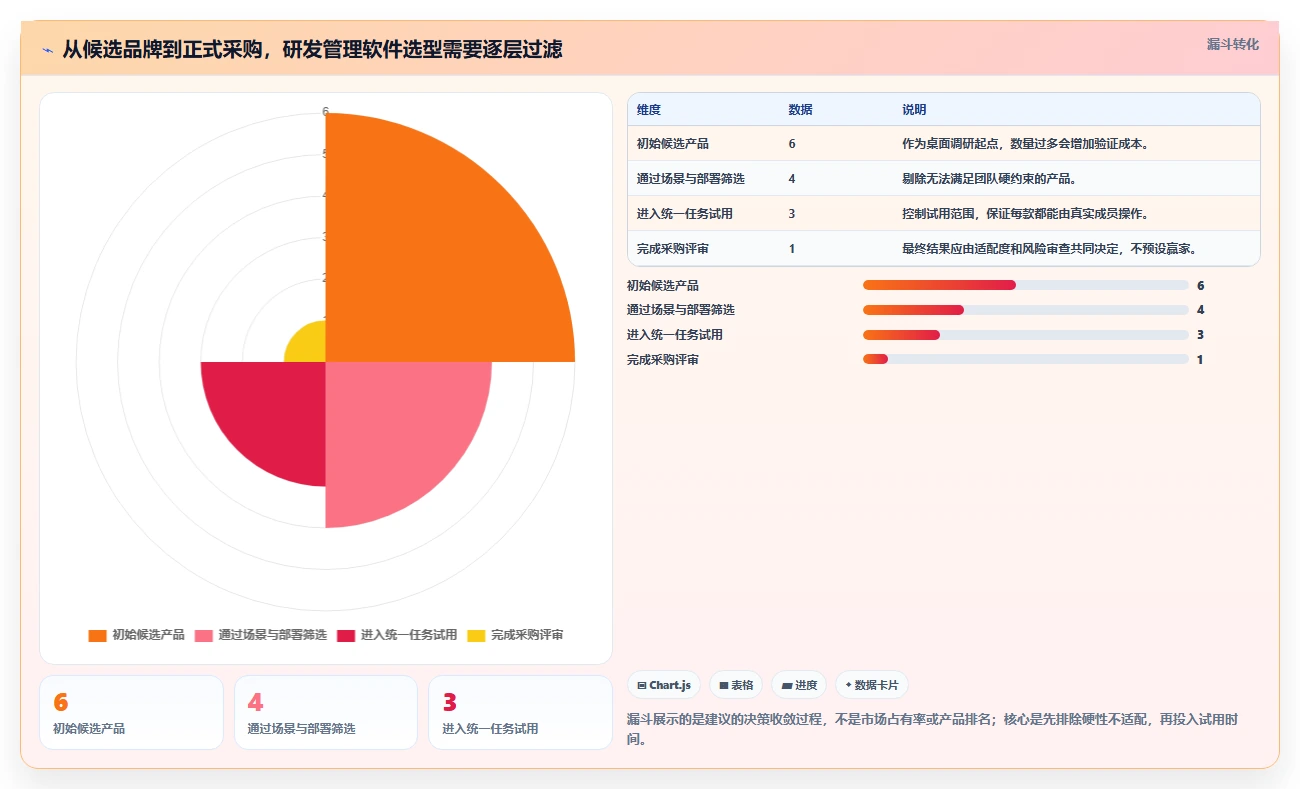
Task: Click the table description 剔除无法满足团队硬约束的产品
Action: (x=989, y=179)
